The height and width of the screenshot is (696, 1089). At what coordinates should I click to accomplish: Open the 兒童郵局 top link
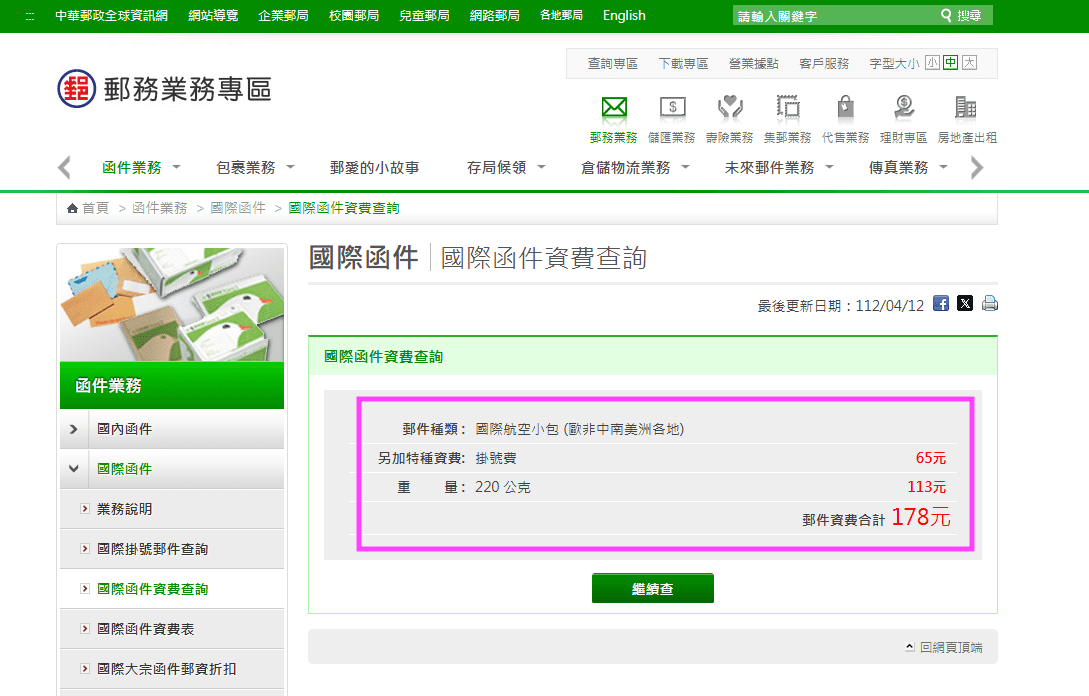tap(424, 15)
